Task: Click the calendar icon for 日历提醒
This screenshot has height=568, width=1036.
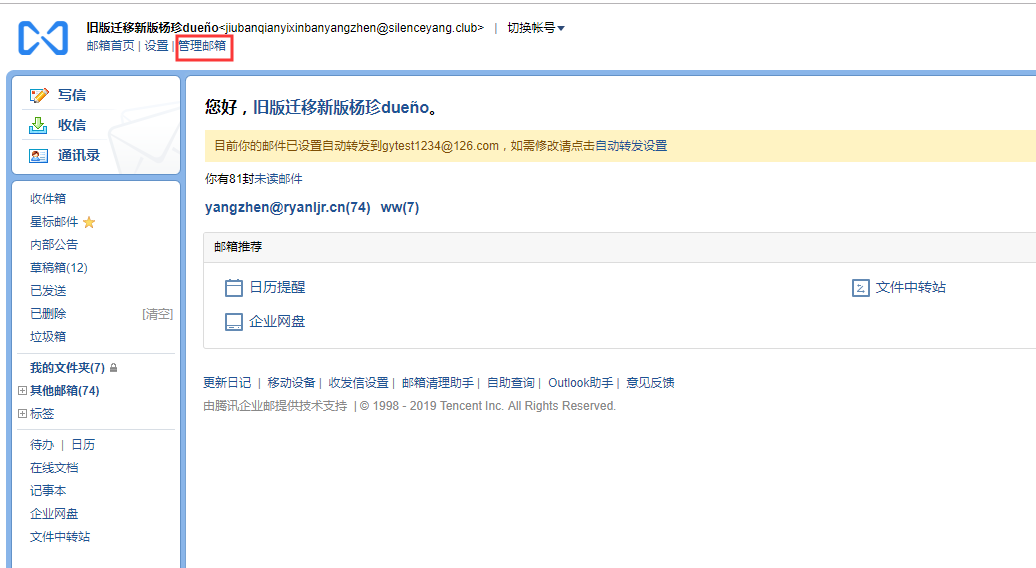Action: tap(234, 288)
